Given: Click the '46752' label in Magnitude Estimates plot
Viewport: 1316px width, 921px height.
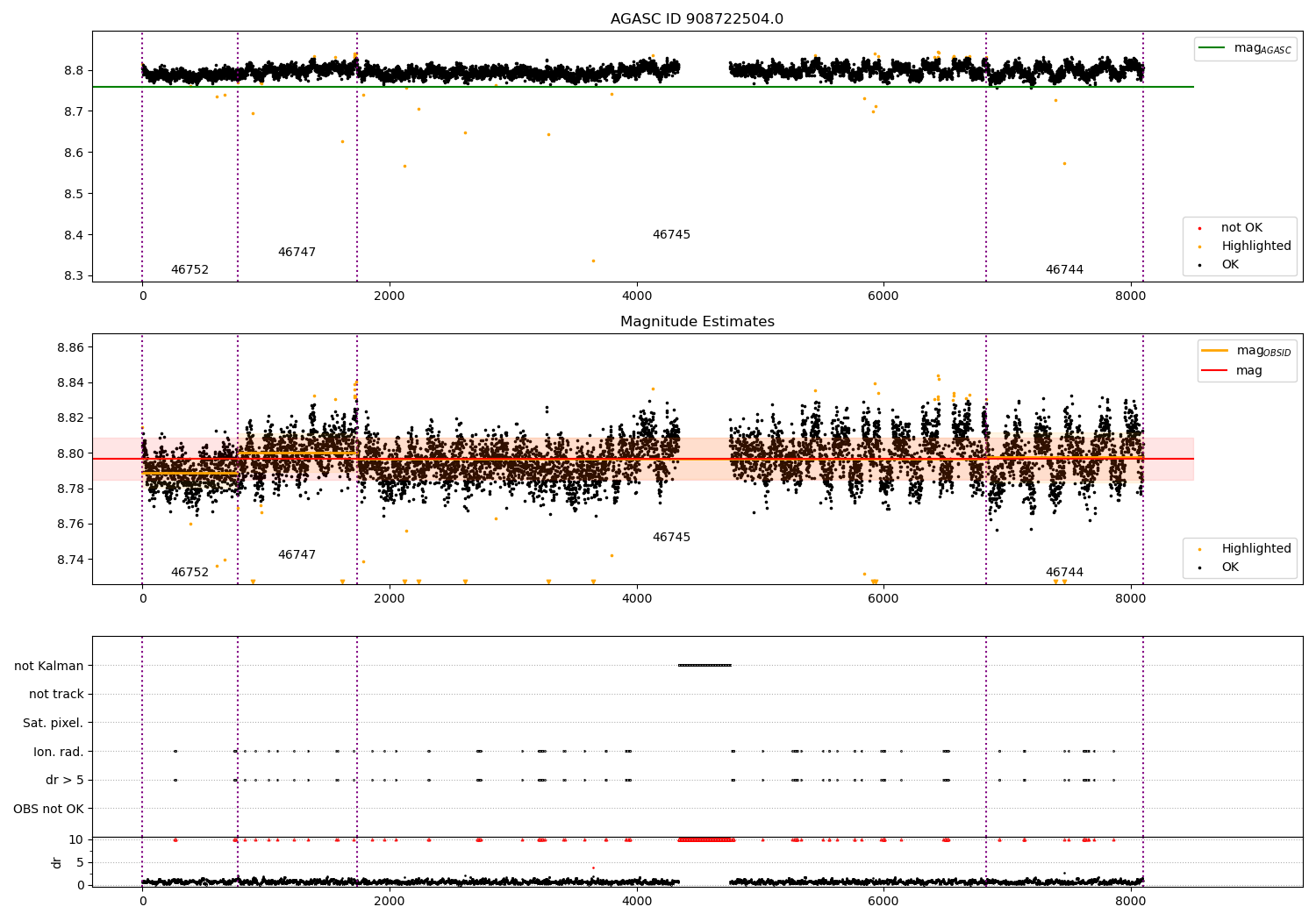Looking at the screenshot, I should tap(190, 572).
